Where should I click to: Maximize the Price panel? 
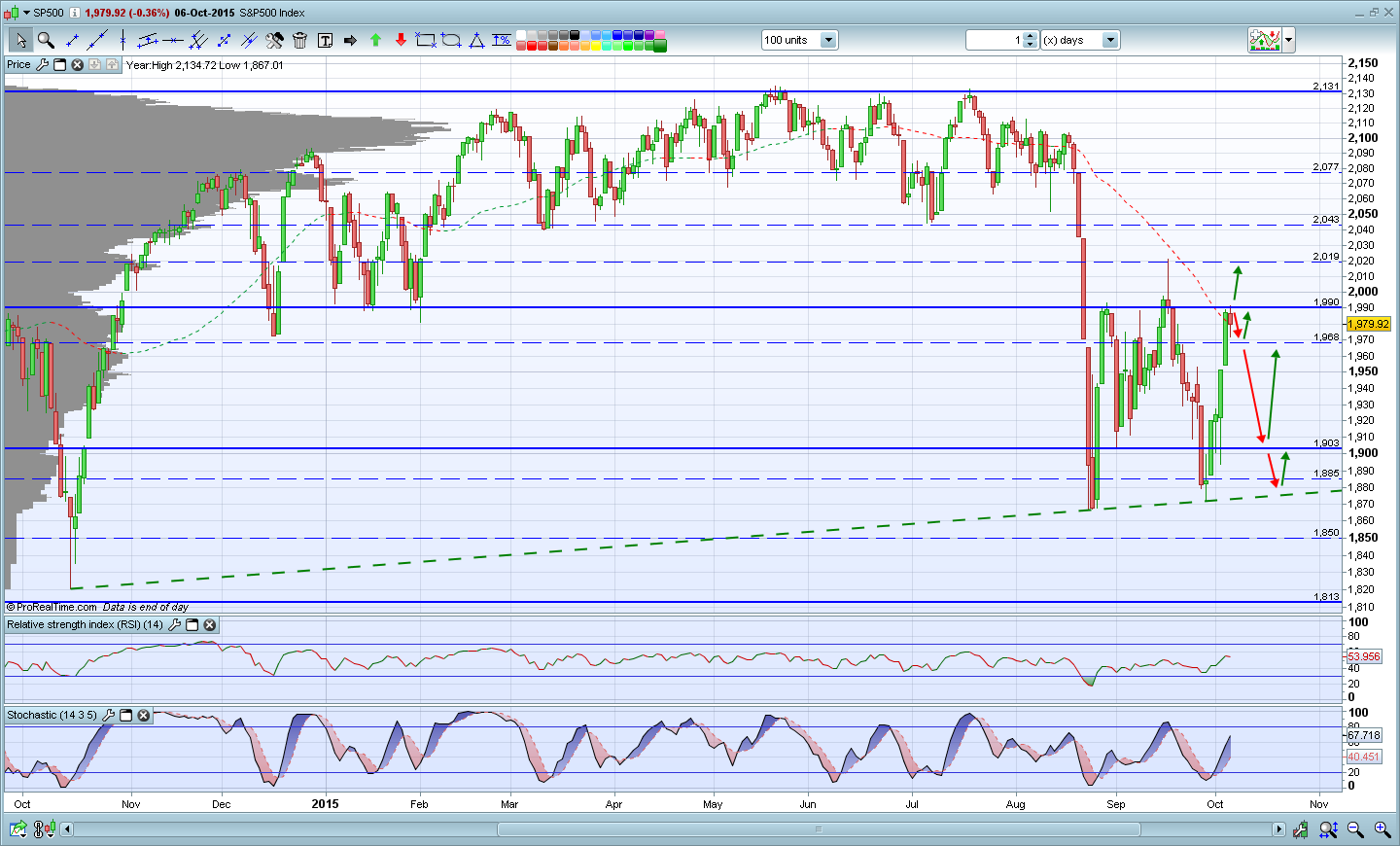point(59,65)
